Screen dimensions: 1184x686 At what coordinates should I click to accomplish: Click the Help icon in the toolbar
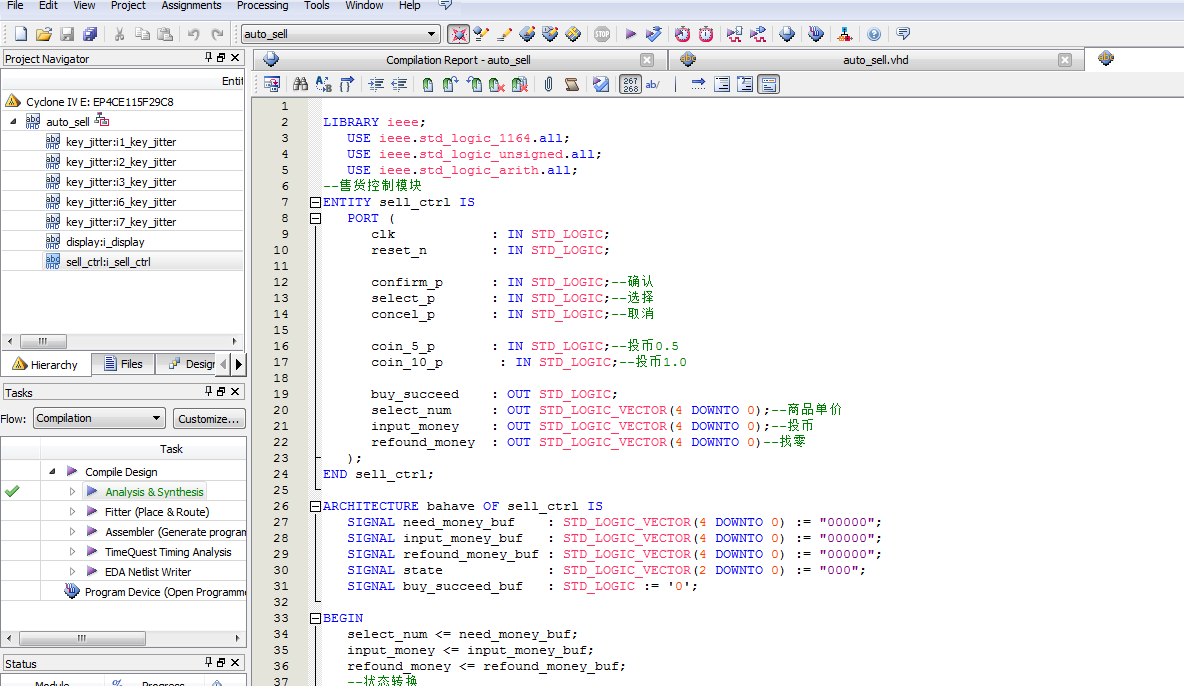coord(874,34)
